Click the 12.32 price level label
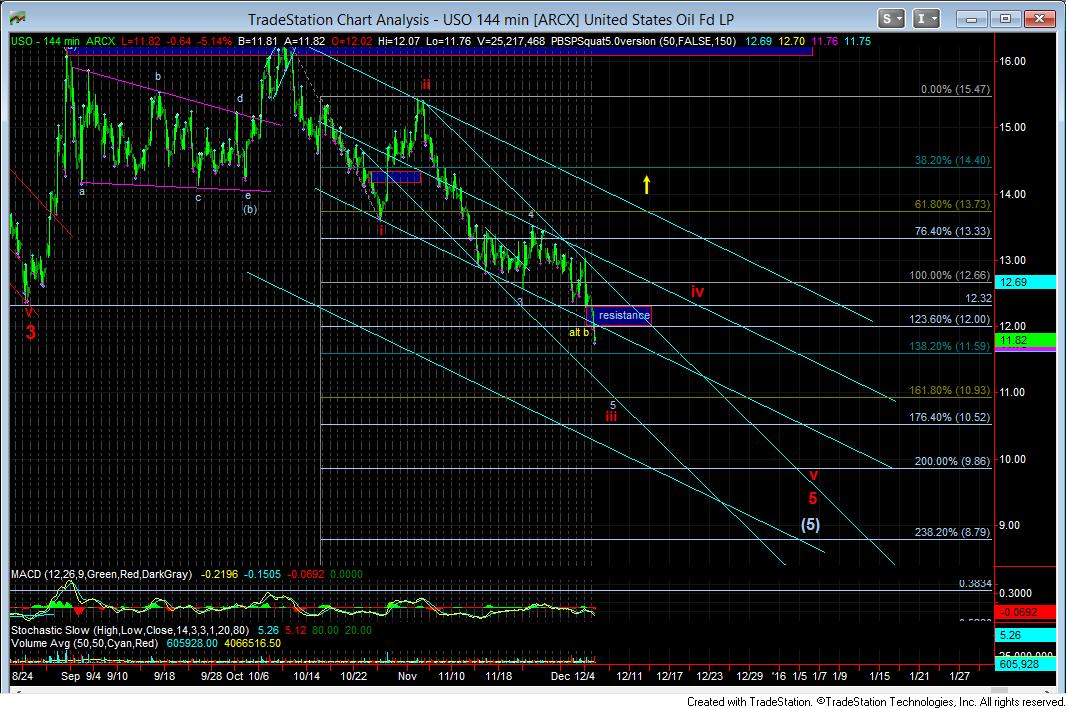This screenshot has height=708, width=1066. (x=978, y=299)
